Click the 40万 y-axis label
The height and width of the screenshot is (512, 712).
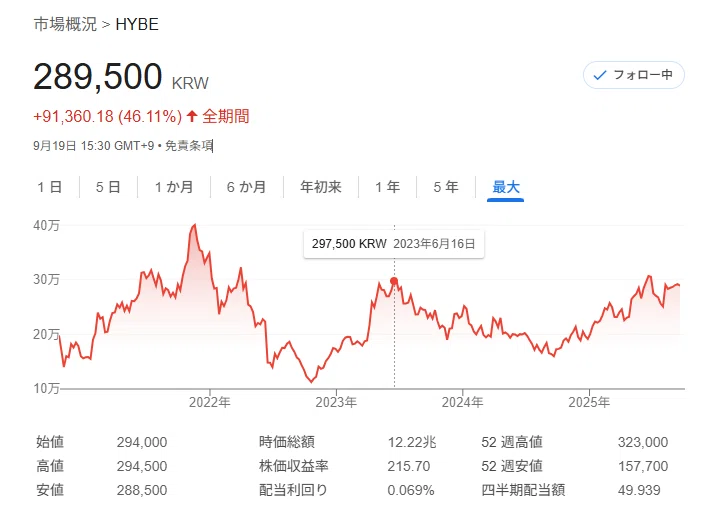point(46,225)
